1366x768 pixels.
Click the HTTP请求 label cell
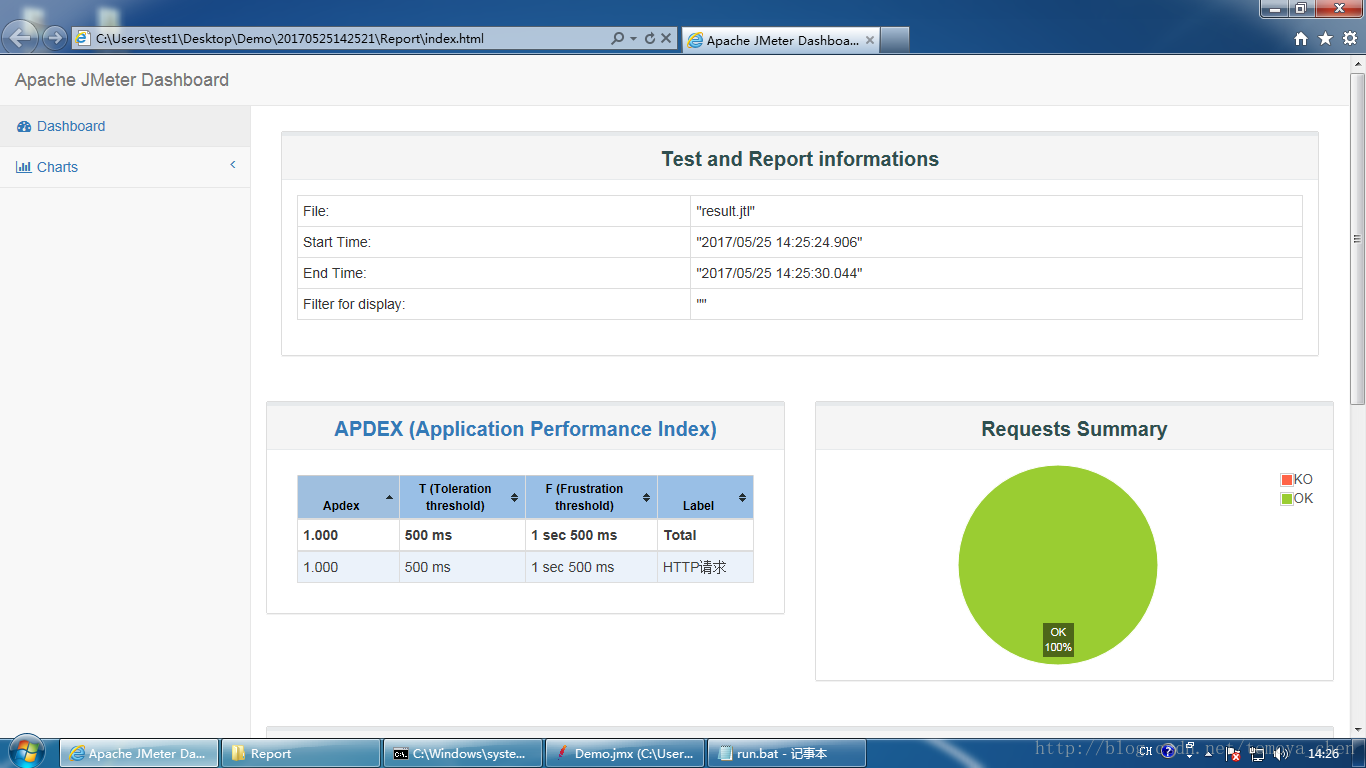tap(705, 567)
